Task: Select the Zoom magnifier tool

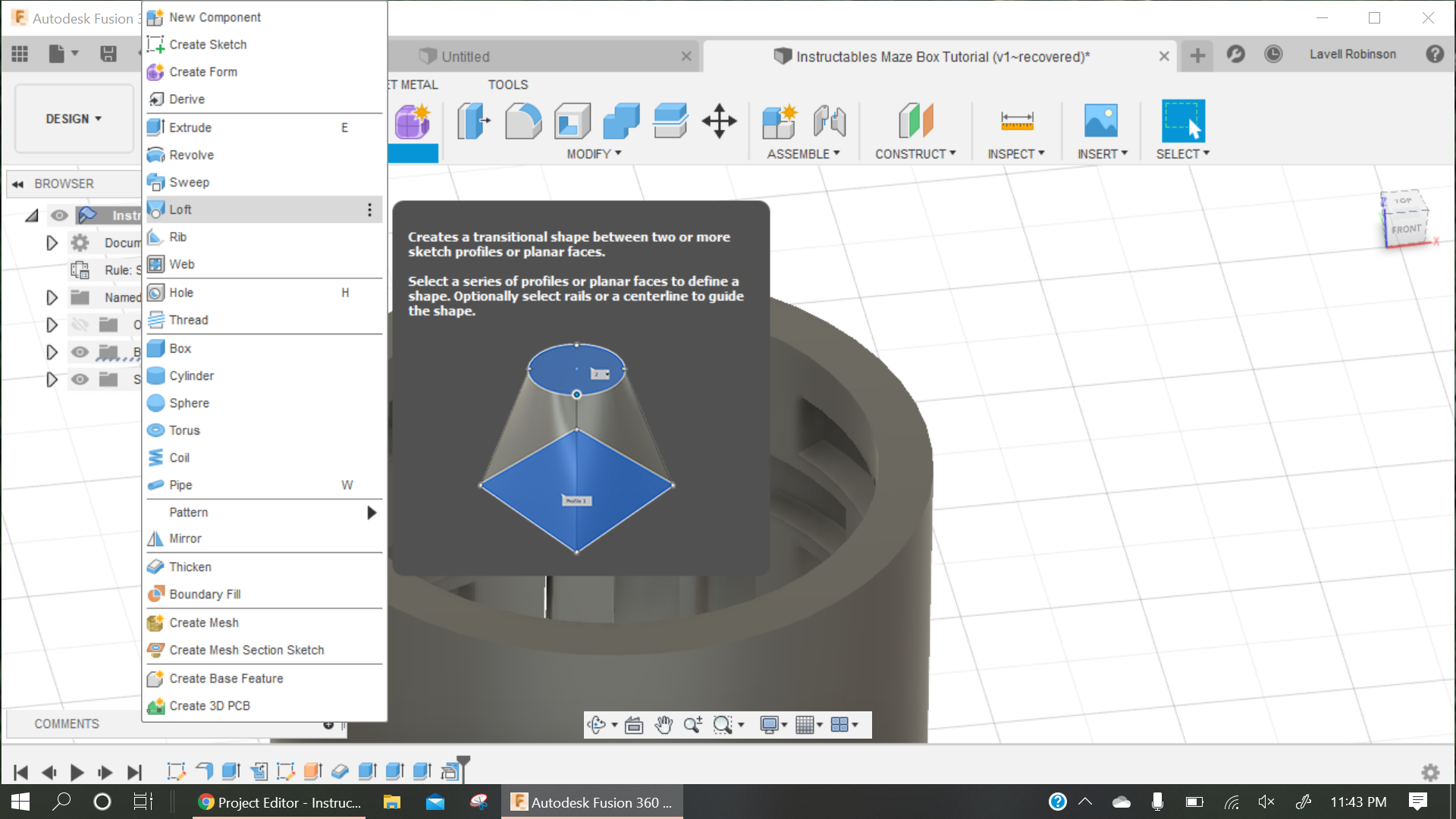Action: pos(692,725)
